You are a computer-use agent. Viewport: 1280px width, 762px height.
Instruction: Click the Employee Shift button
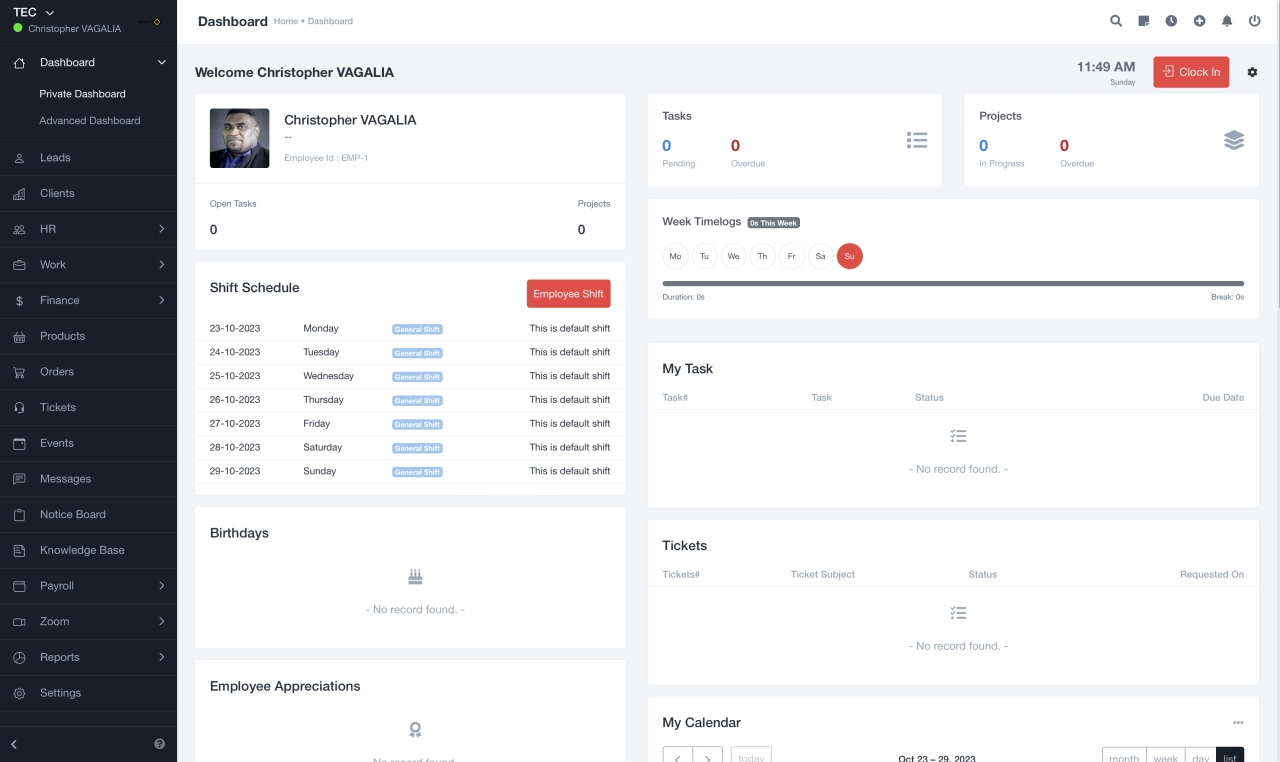(x=568, y=294)
